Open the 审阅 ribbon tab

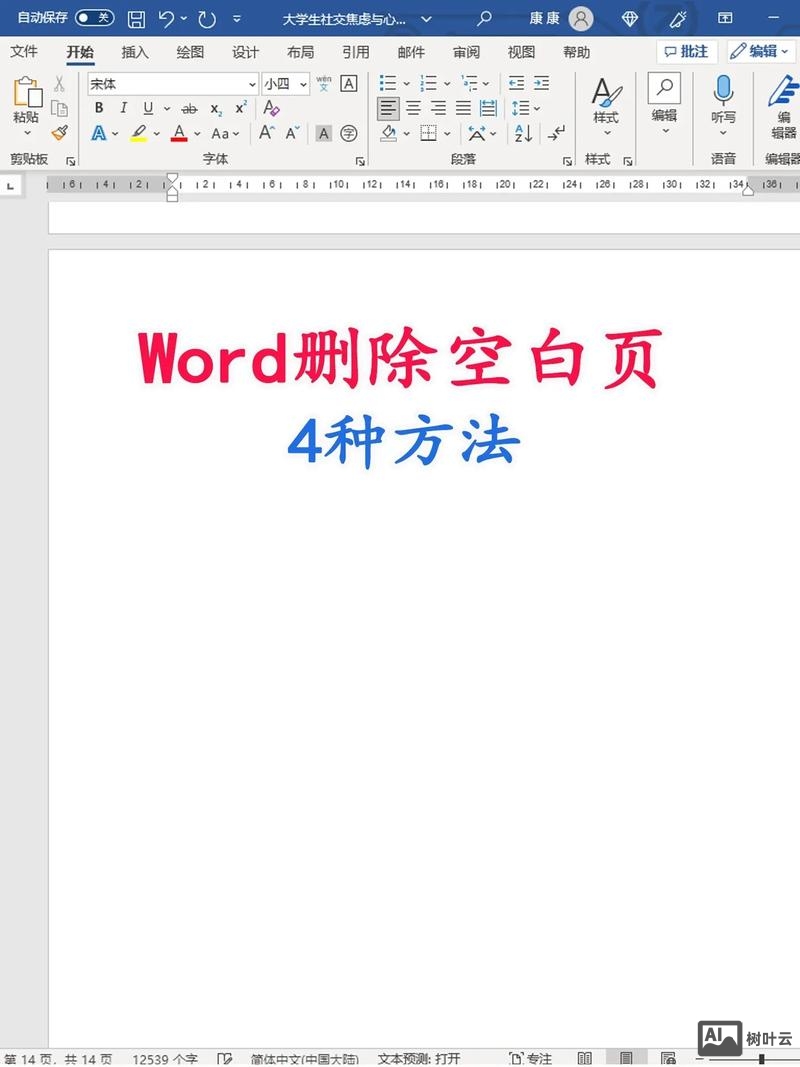466,52
